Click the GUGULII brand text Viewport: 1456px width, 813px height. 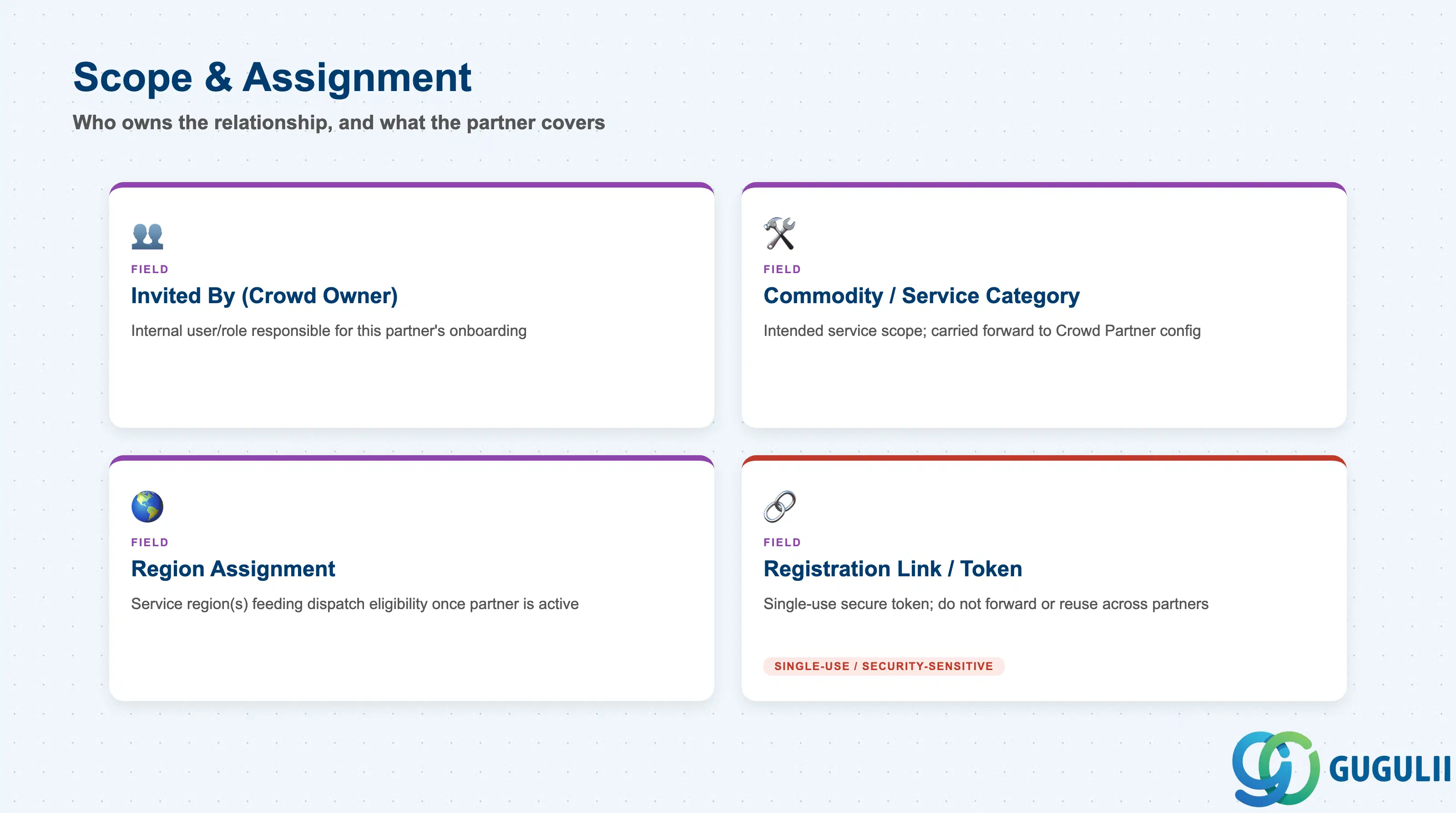tap(1390, 769)
